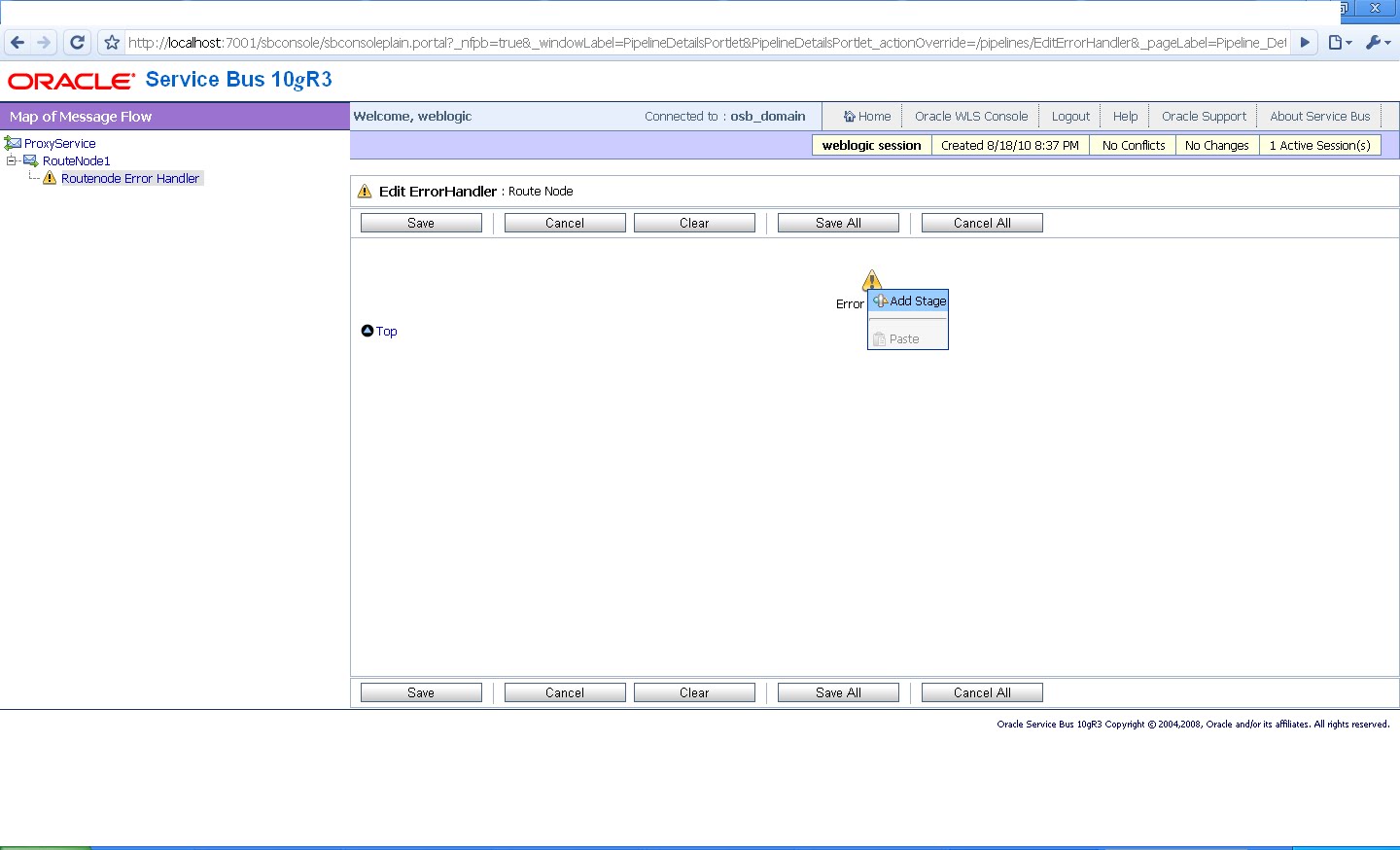Go forward with the browser forward arrow
The width and height of the screenshot is (1400, 850).
point(44,43)
